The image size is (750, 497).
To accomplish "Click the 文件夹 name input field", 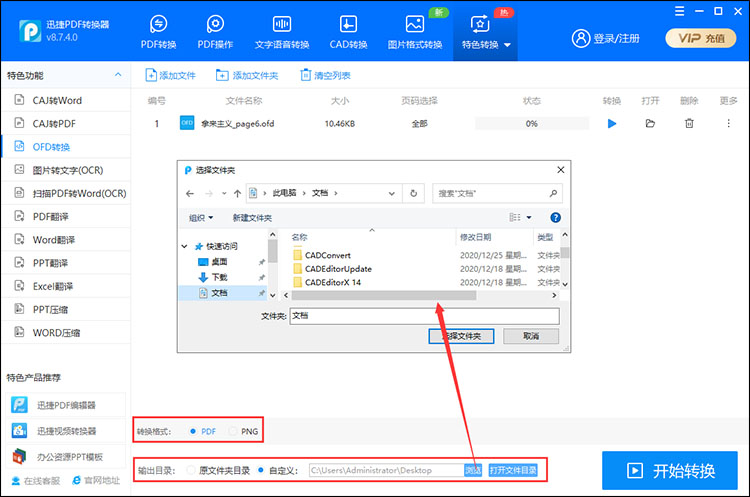I will [424, 316].
